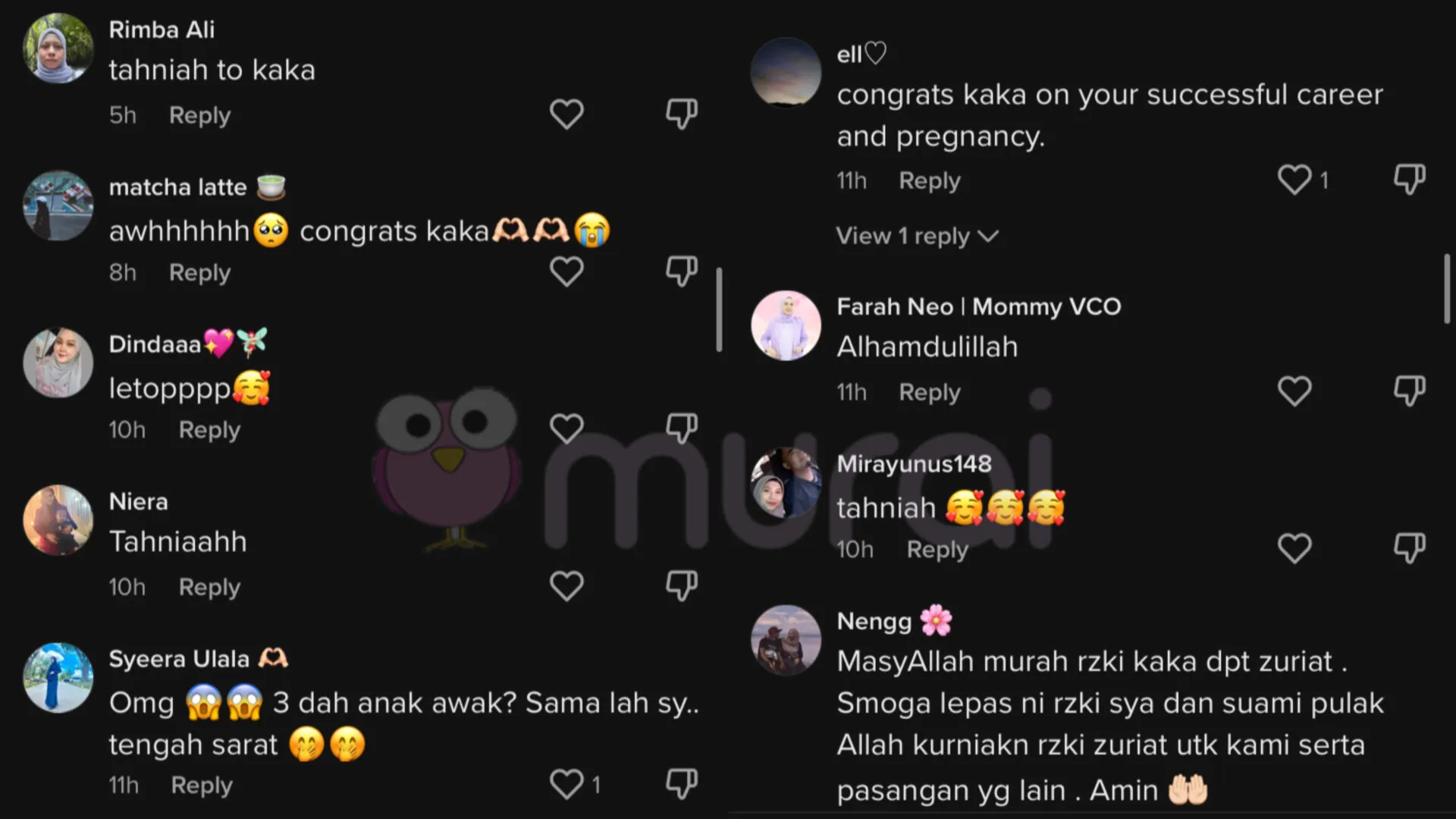
Task: Like Syeera Ulala's comment
Action: click(x=566, y=784)
